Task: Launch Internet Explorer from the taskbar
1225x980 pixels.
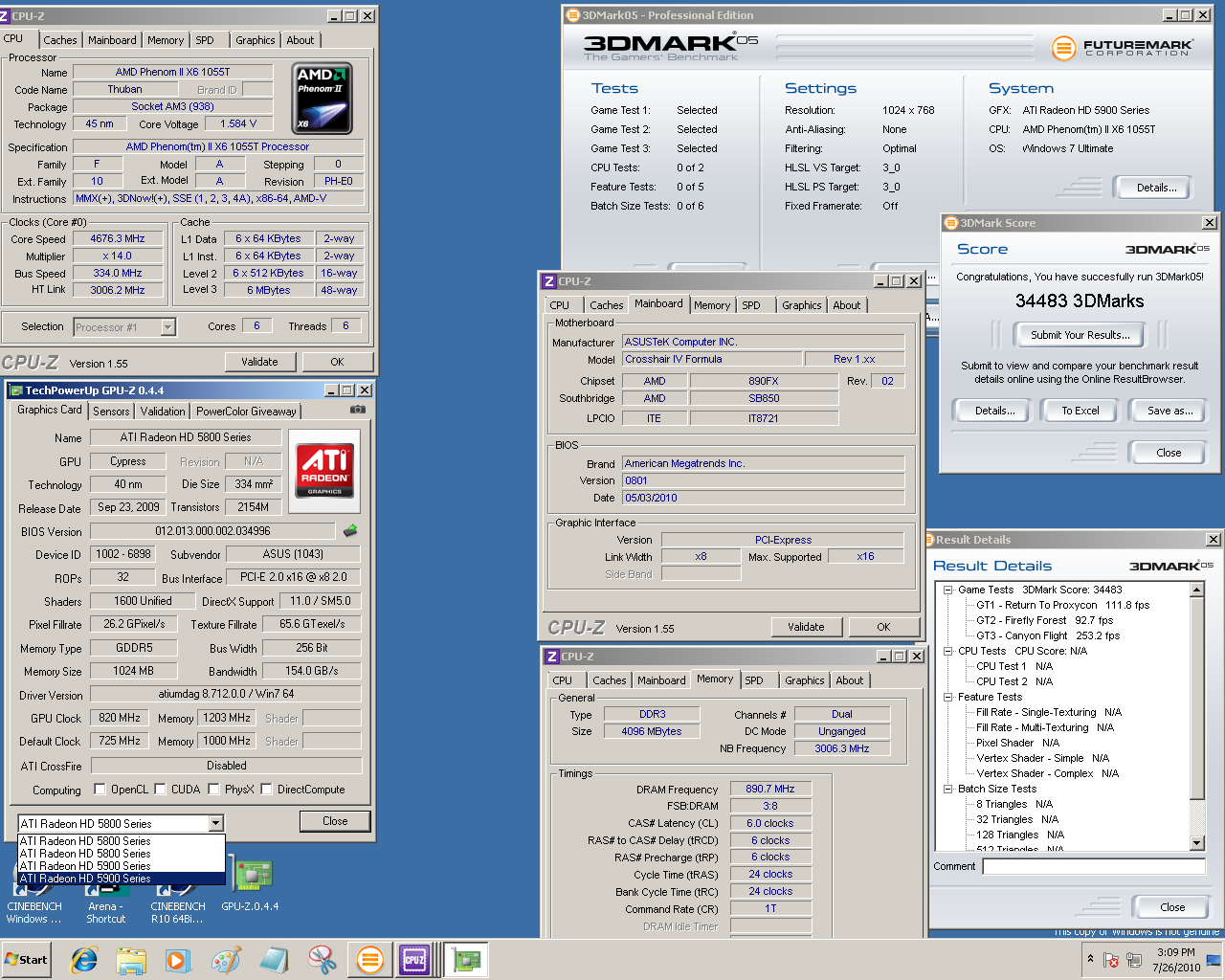Action: pos(84,960)
